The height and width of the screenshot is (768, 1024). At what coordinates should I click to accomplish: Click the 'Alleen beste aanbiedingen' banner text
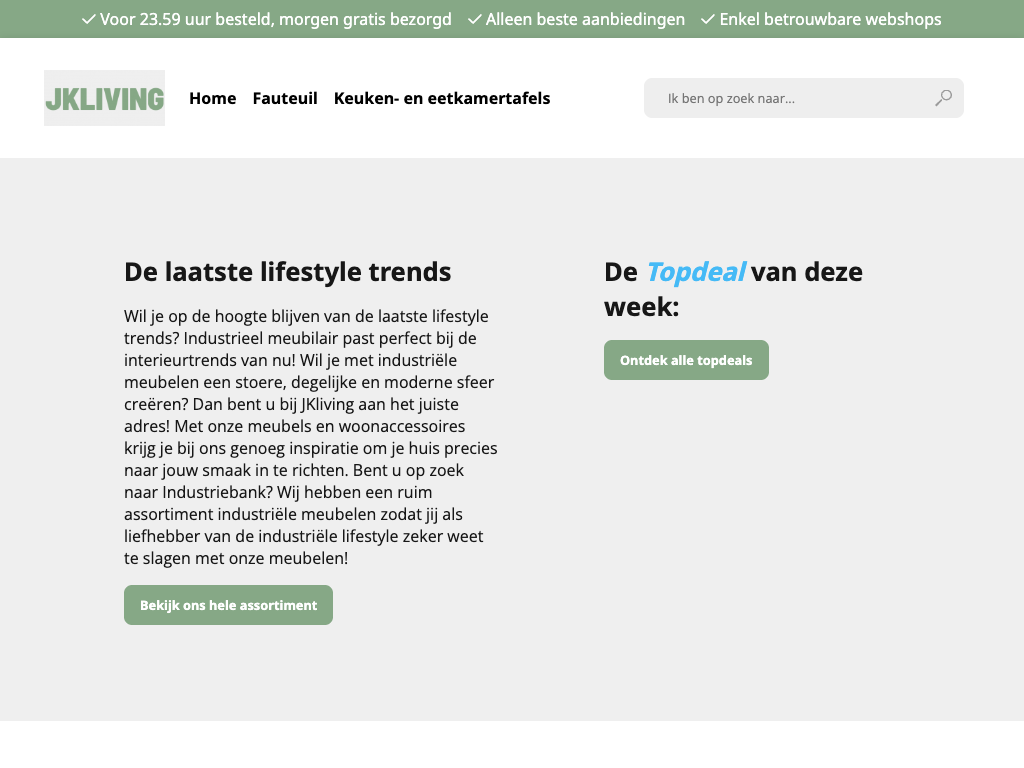585,19
